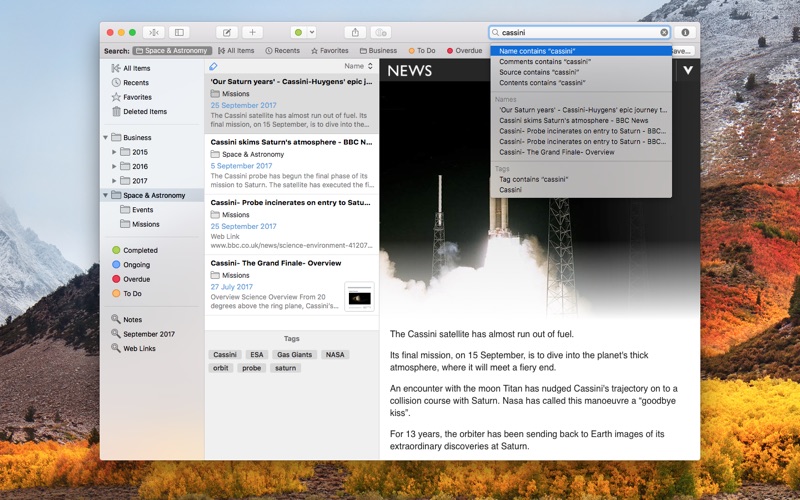Expand the 2017 folder
The width and height of the screenshot is (800, 500).
(114, 181)
